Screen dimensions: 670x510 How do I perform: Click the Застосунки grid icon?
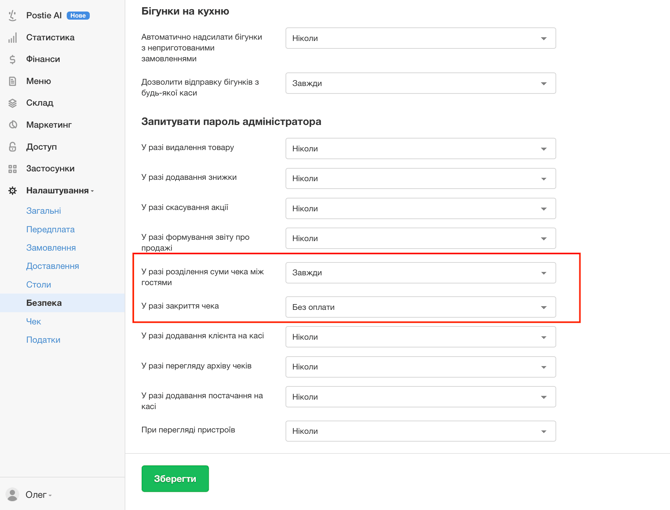pos(12,169)
